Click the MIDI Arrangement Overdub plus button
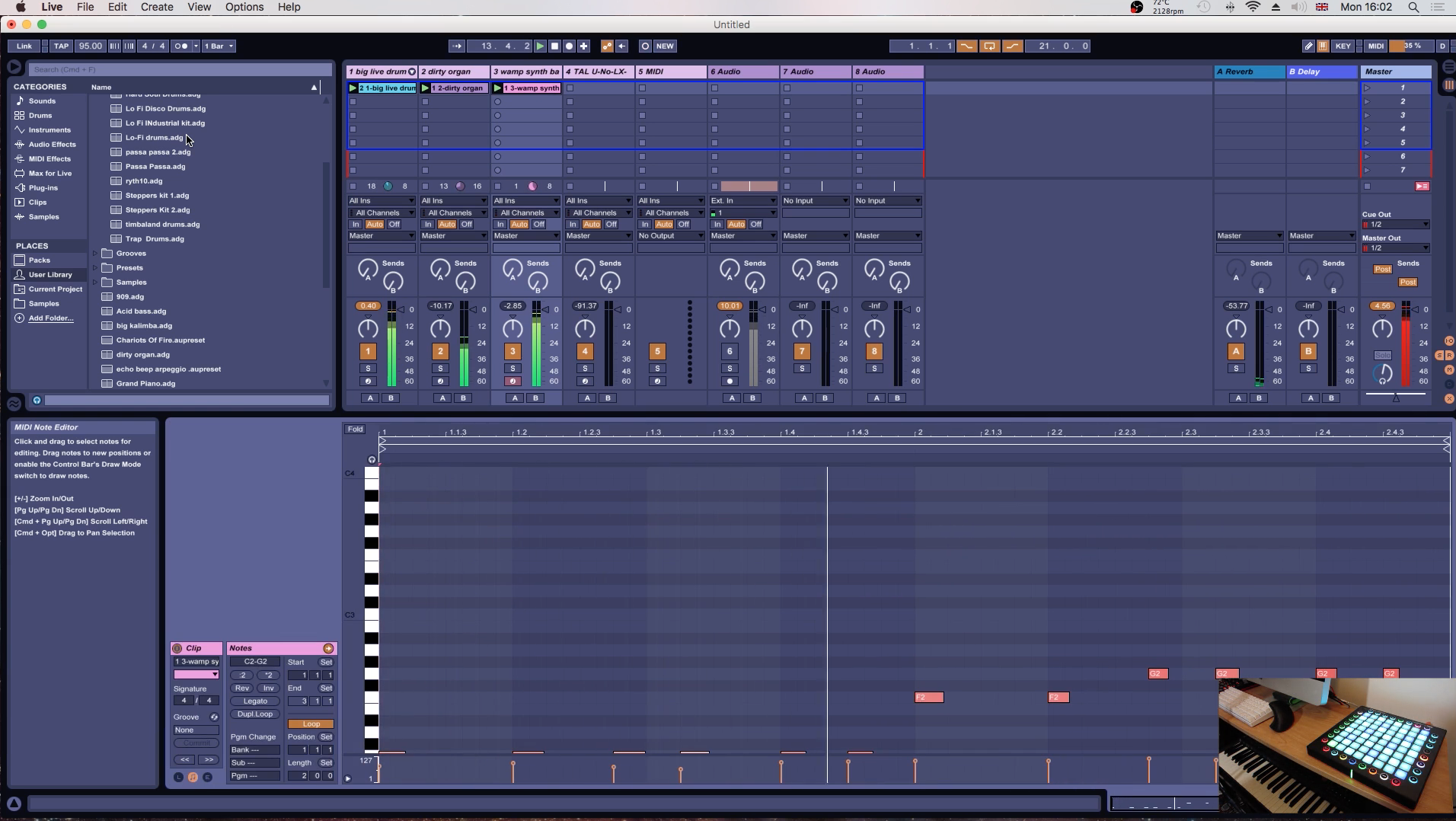Screen dimensions: 1456x821 (583, 46)
